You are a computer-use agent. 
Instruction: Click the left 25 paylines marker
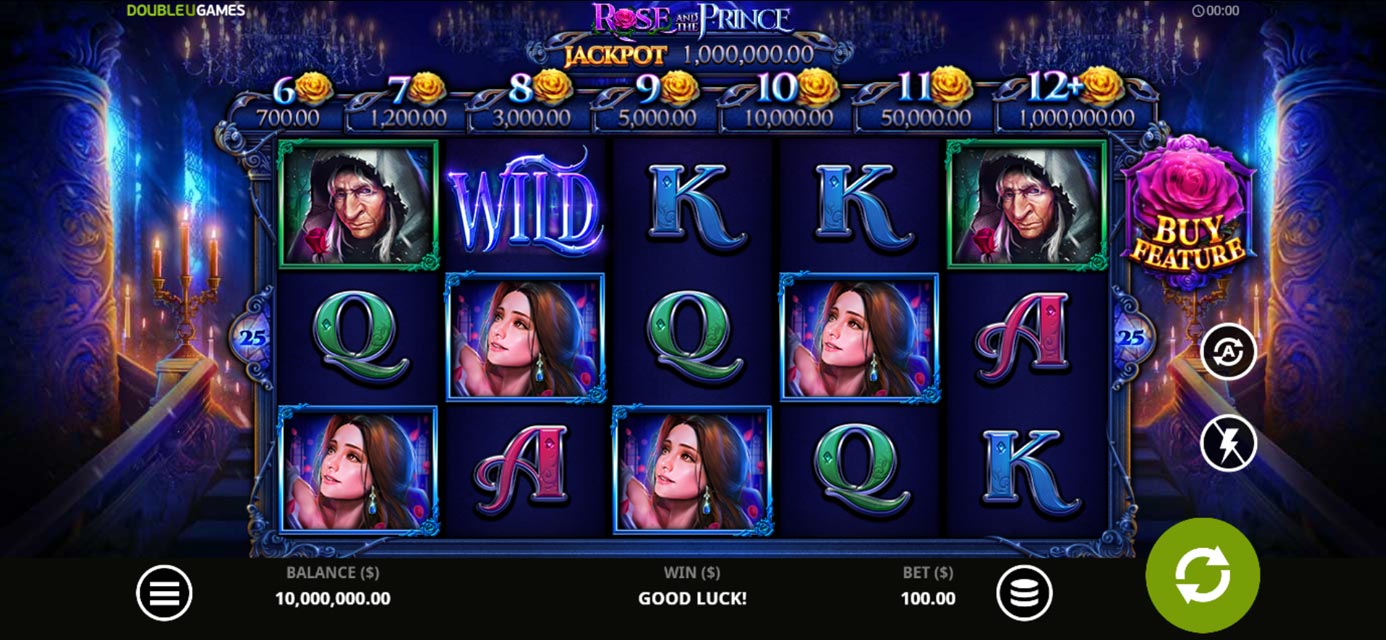(x=254, y=337)
